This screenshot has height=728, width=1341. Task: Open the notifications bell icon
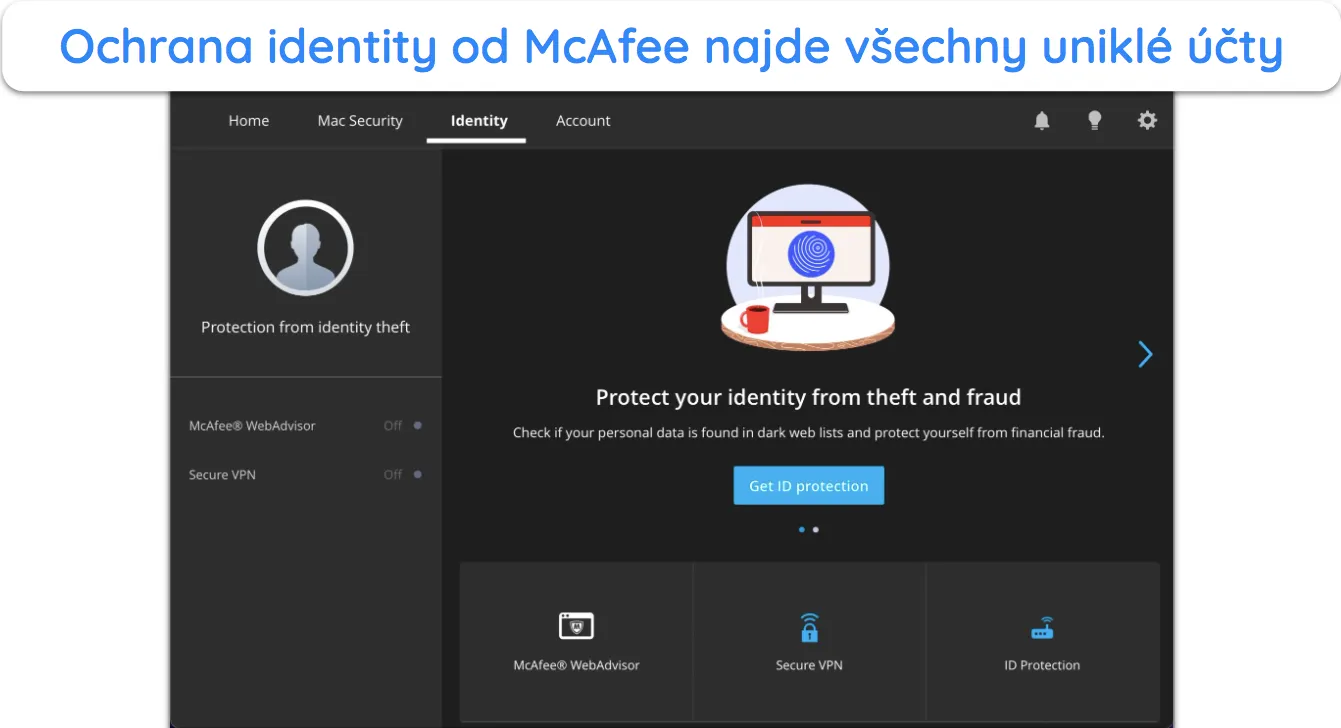pos(1042,121)
